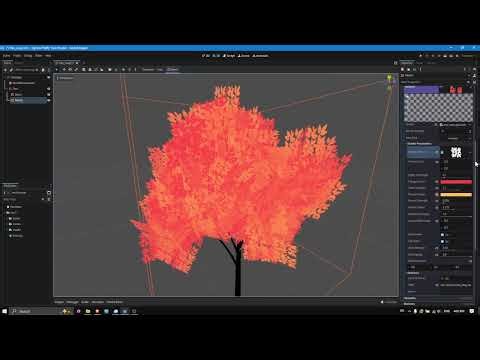This screenshot has height=360, width=480.
Task: Activate the Scale Mode tool
Action: click(x=76, y=70)
